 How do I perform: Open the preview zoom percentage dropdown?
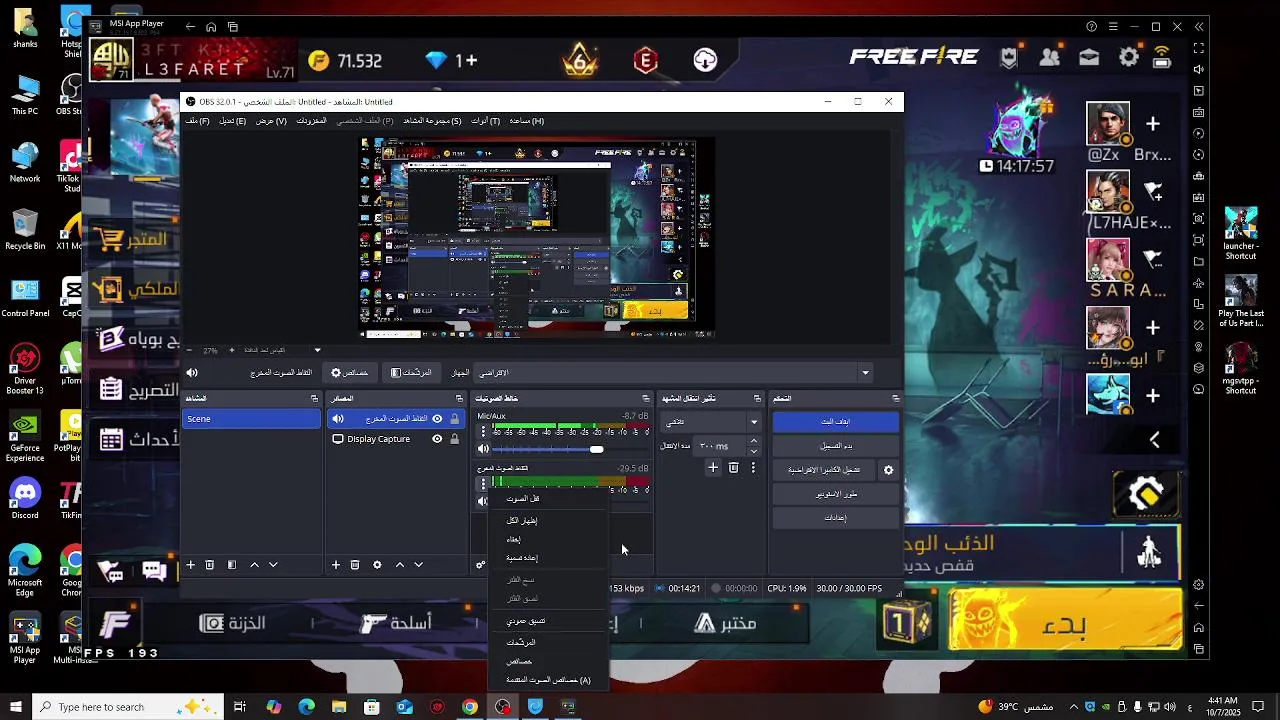[318, 350]
